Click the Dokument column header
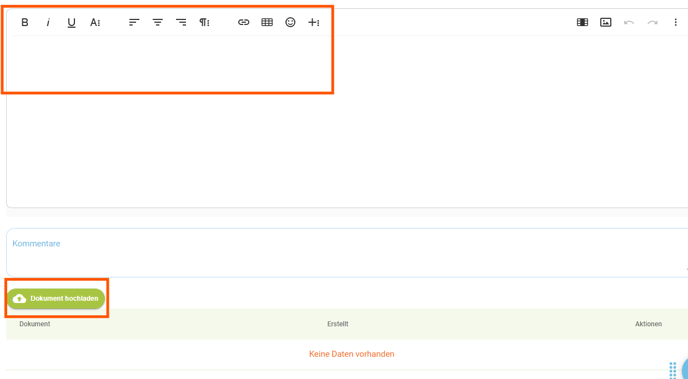This screenshot has height=379, width=688. click(35, 324)
